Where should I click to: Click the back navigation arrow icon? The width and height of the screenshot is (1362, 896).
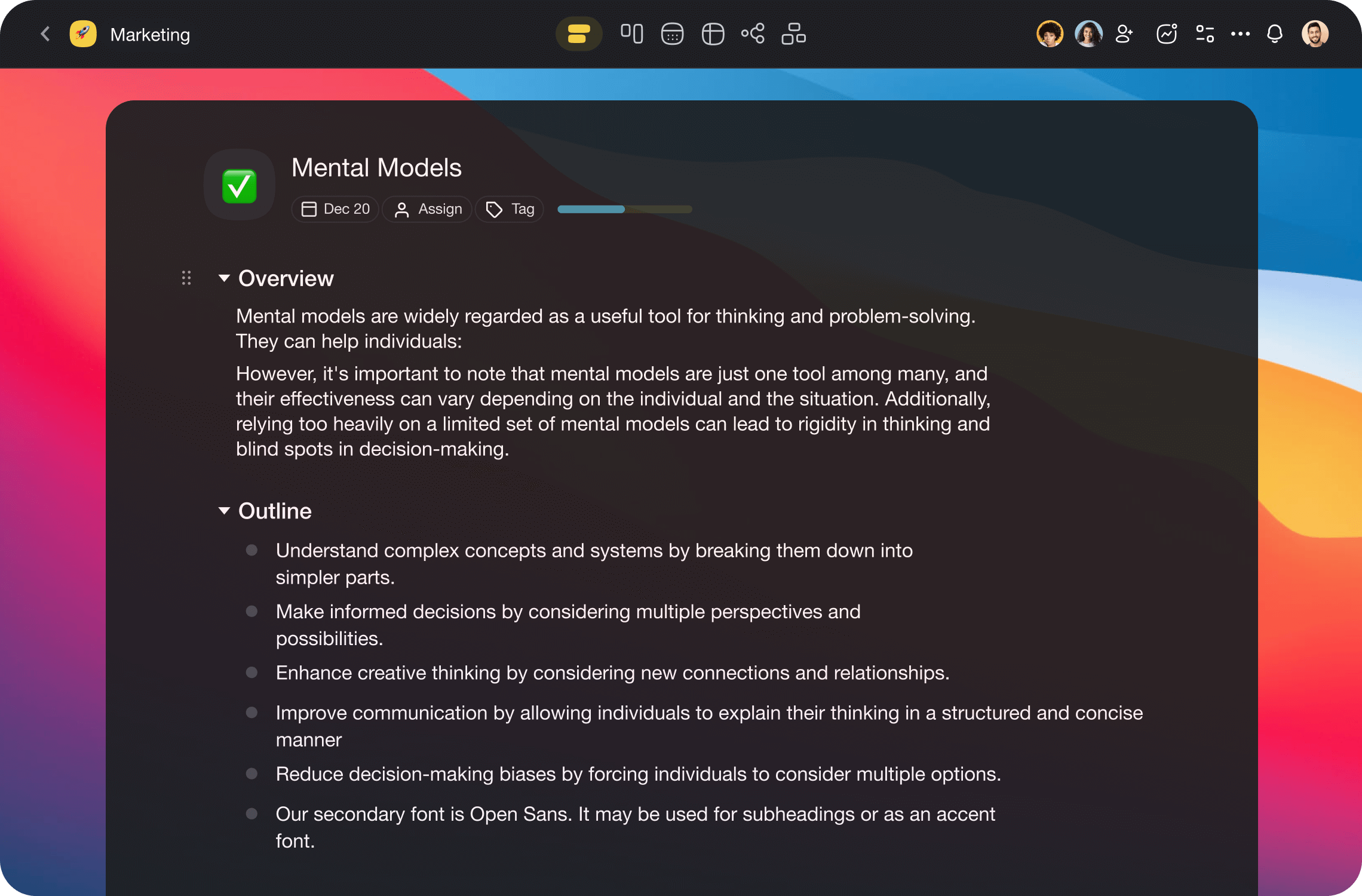pos(45,34)
